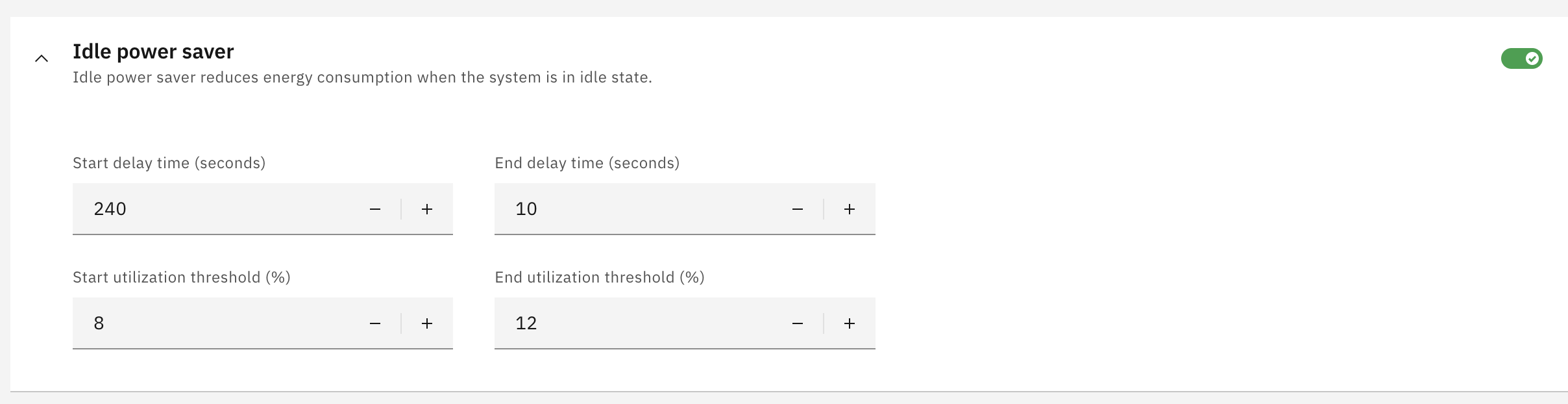Decrease the Start utilization threshold value
The width and height of the screenshot is (1568, 404).
click(x=375, y=323)
